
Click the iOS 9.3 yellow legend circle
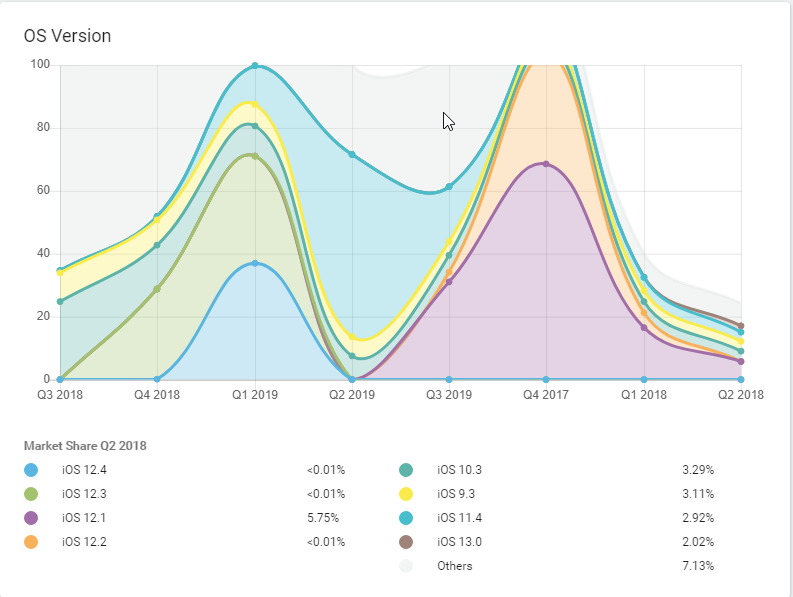406,493
